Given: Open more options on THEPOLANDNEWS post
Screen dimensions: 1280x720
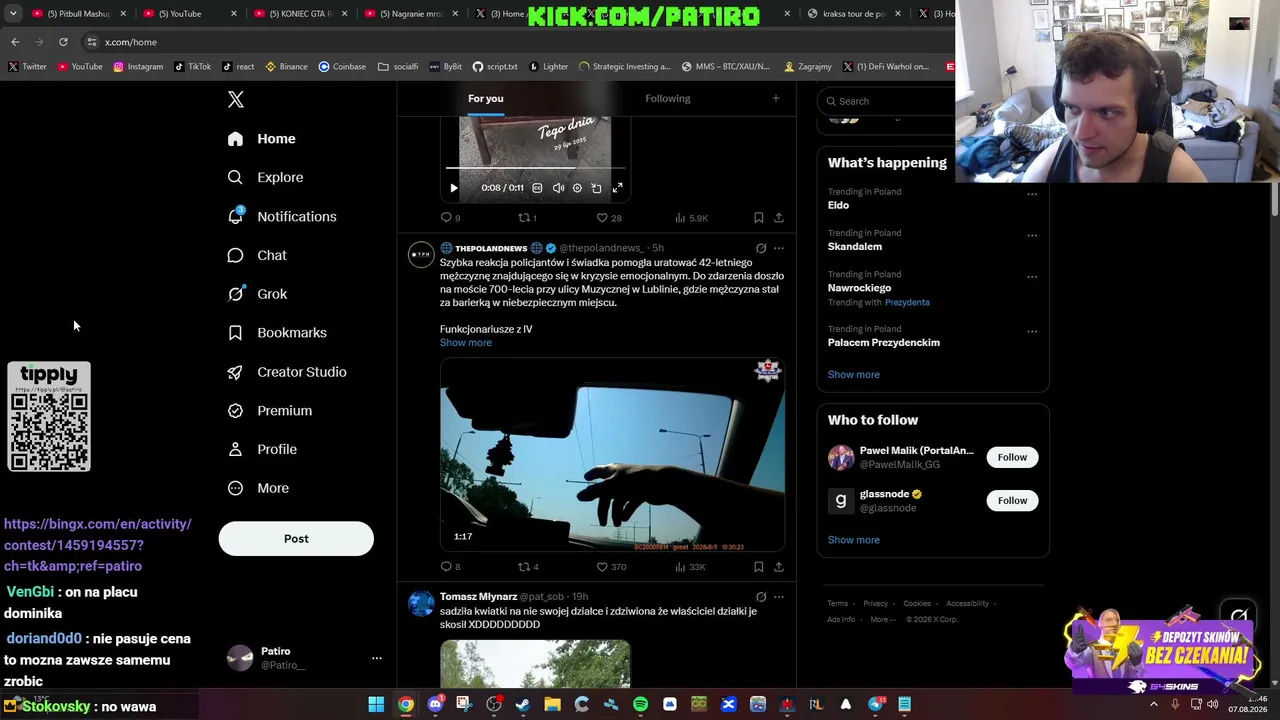Looking at the screenshot, I should (x=779, y=248).
